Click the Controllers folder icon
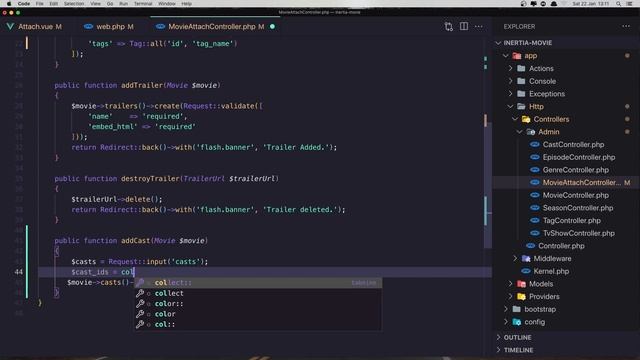The height and width of the screenshot is (360, 640). (x=526, y=119)
